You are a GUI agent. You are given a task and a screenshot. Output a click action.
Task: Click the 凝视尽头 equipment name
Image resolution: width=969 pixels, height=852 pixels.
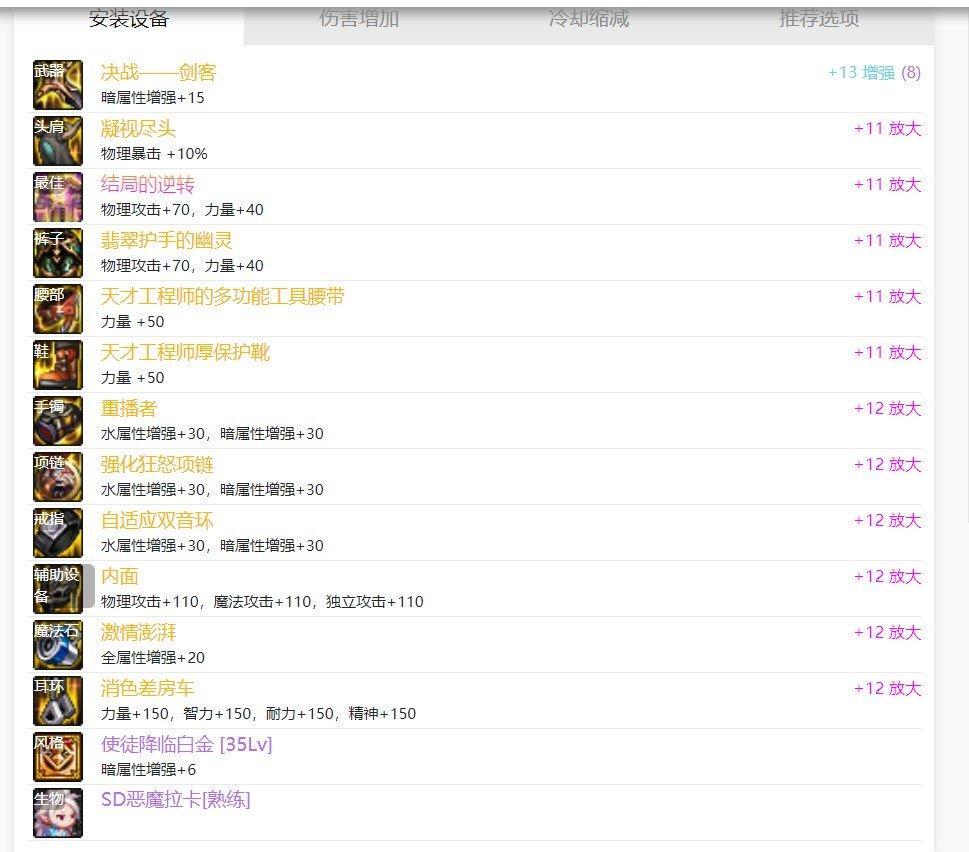[x=138, y=129]
